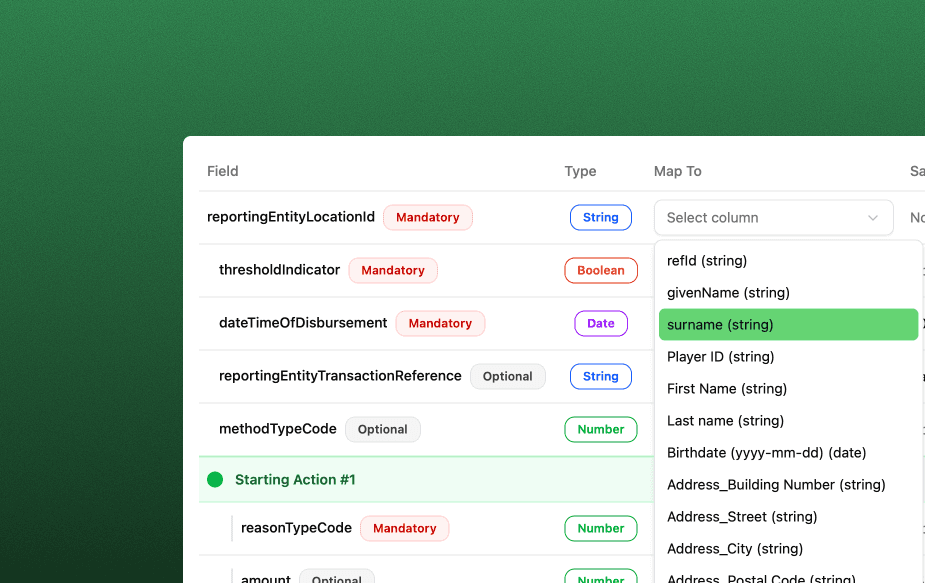Toggle the Mandatory badge on reasonTypeCode
The height and width of the screenshot is (583, 925).
404,528
